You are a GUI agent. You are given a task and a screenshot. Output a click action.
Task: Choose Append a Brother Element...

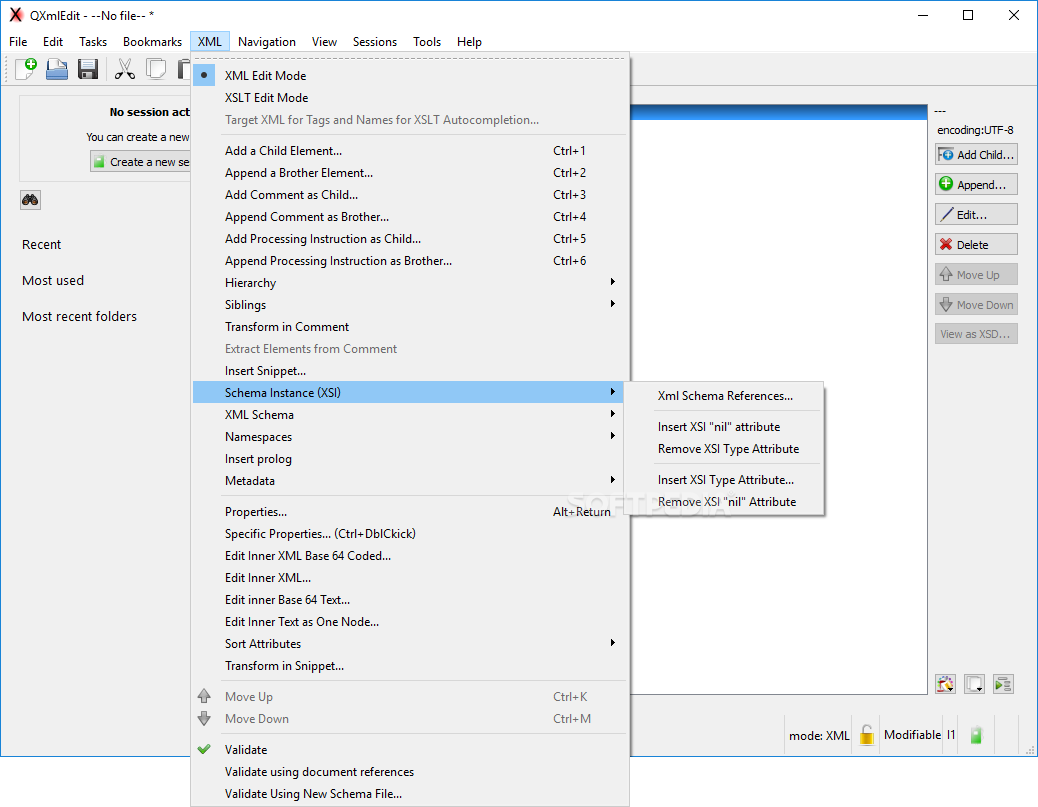(410, 173)
